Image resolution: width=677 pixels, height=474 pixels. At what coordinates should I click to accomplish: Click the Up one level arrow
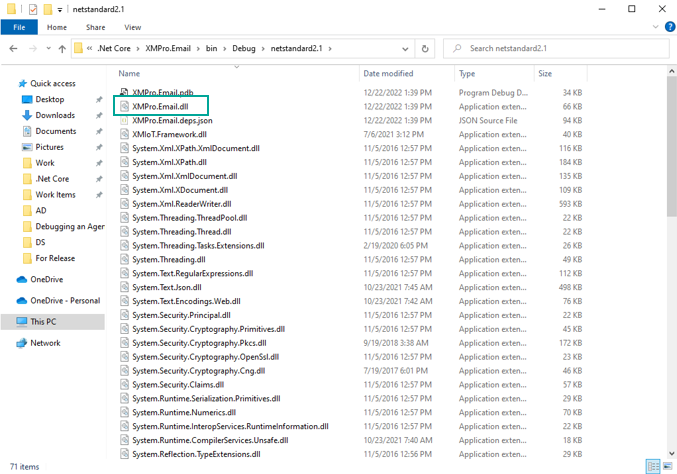63,49
